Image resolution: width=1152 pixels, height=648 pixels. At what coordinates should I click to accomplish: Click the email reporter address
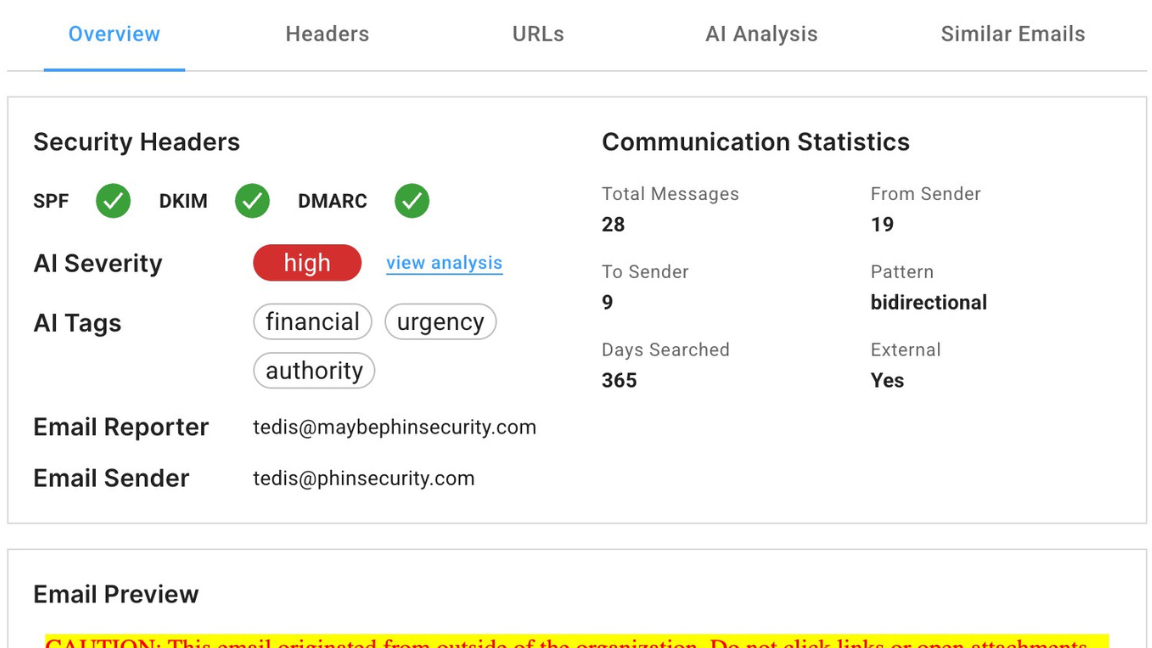[x=394, y=428]
